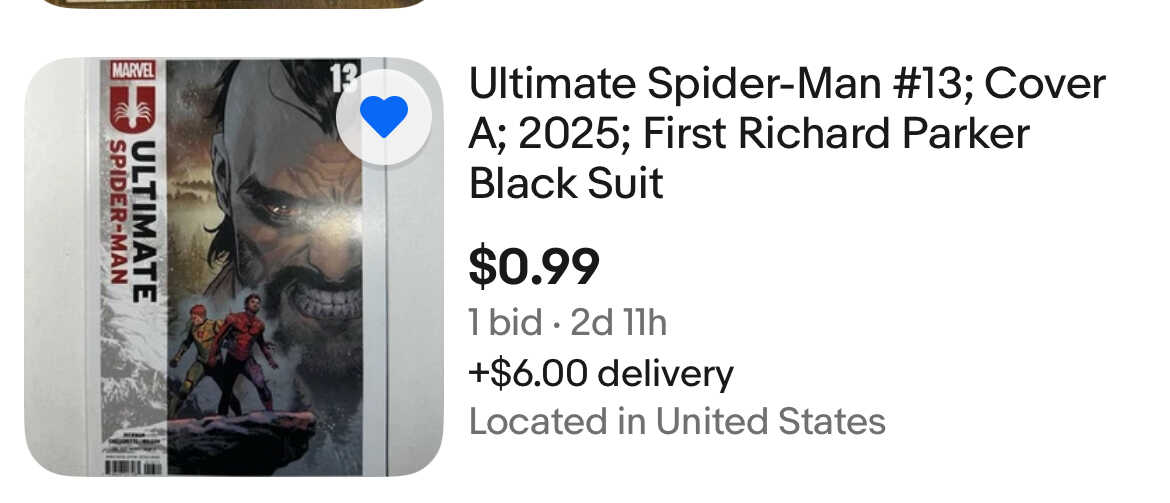Click "Located in United States" text
Image resolution: width=1170 pixels, height=503 pixels.
[677, 422]
